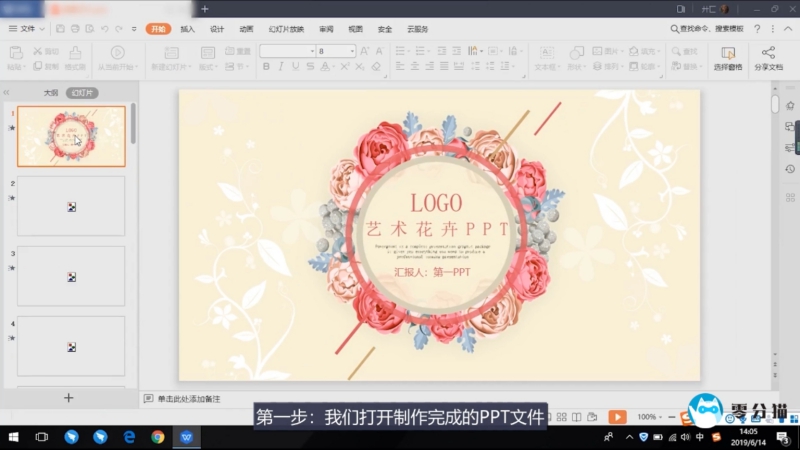The image size is (800, 450).
Task: Click the save icon in quick access toolbar
Action: click(x=59, y=29)
